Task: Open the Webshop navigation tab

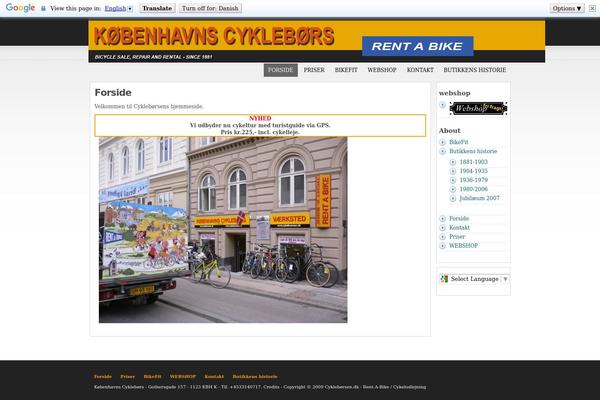Action: pyautogui.click(x=382, y=70)
